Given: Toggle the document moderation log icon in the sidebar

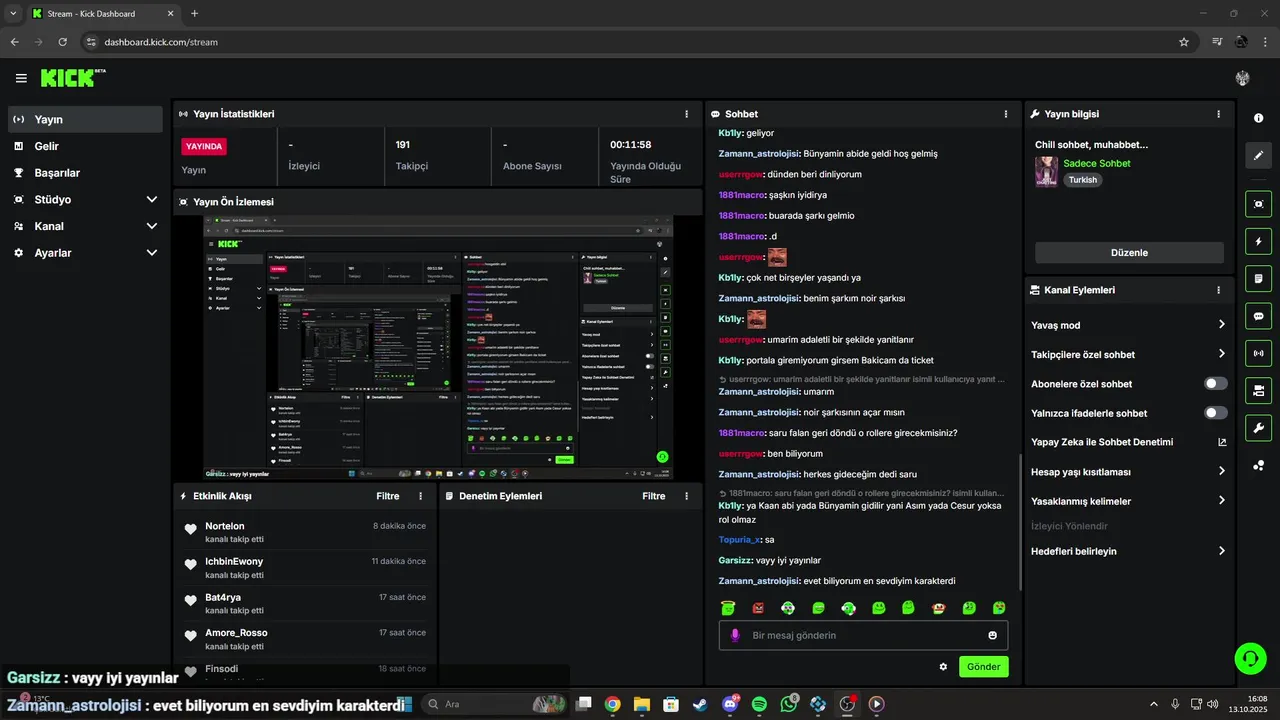Looking at the screenshot, I should pyautogui.click(x=1258, y=278).
